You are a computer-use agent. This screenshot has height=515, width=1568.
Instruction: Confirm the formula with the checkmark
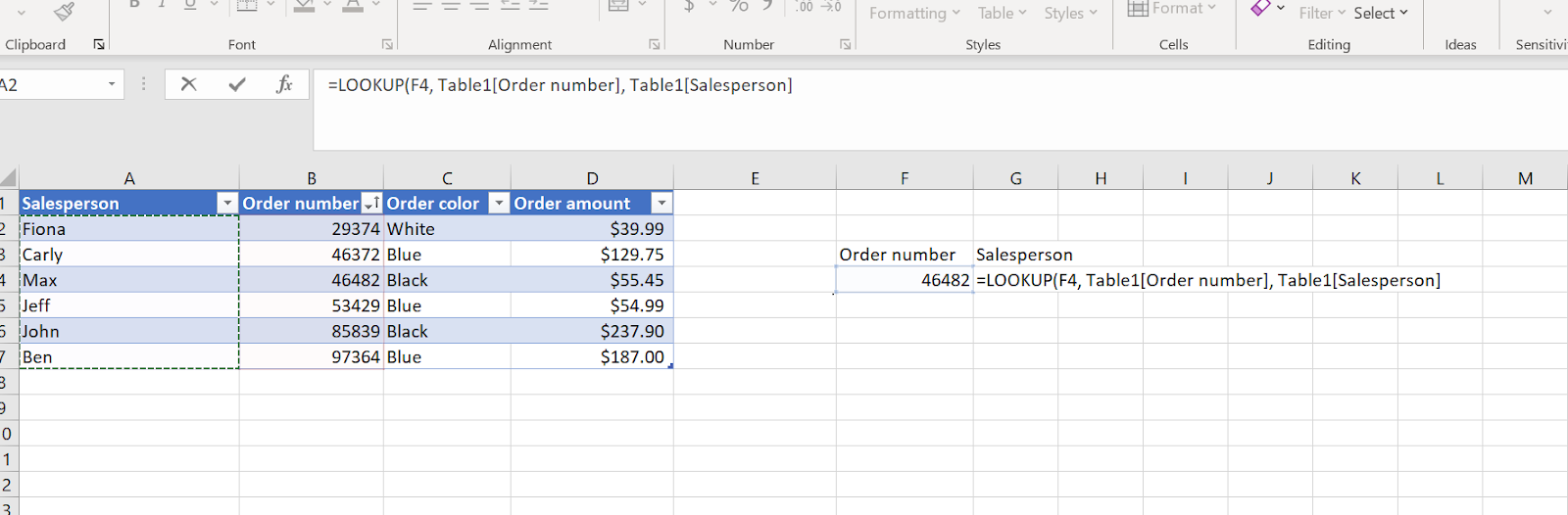coord(237,85)
